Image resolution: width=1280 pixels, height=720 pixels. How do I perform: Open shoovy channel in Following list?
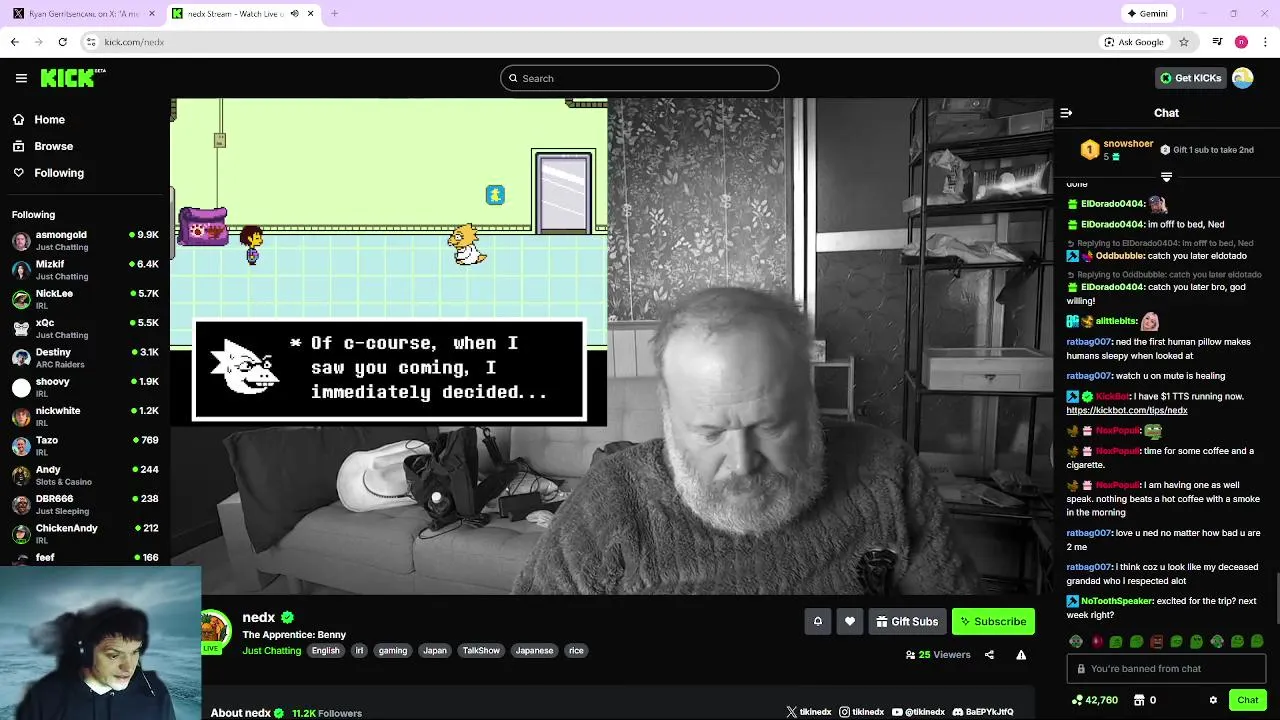tap(85, 387)
